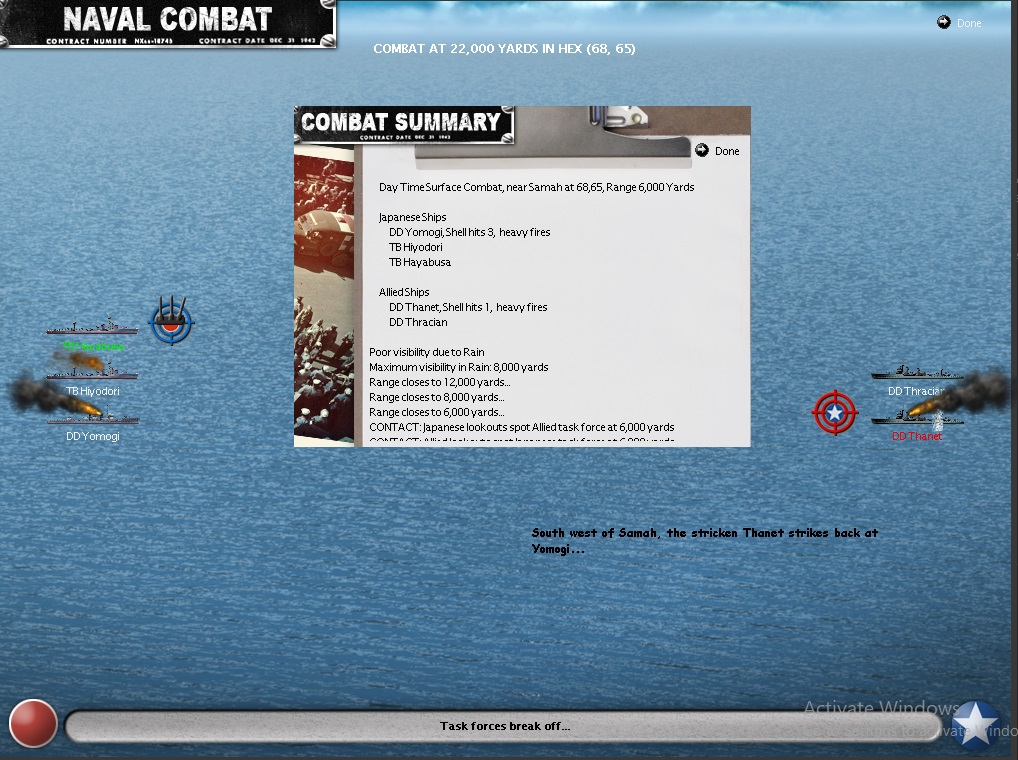The height and width of the screenshot is (760, 1018).
Task: Click the DD Thanet shell hits entry
Action: [x=468, y=307]
